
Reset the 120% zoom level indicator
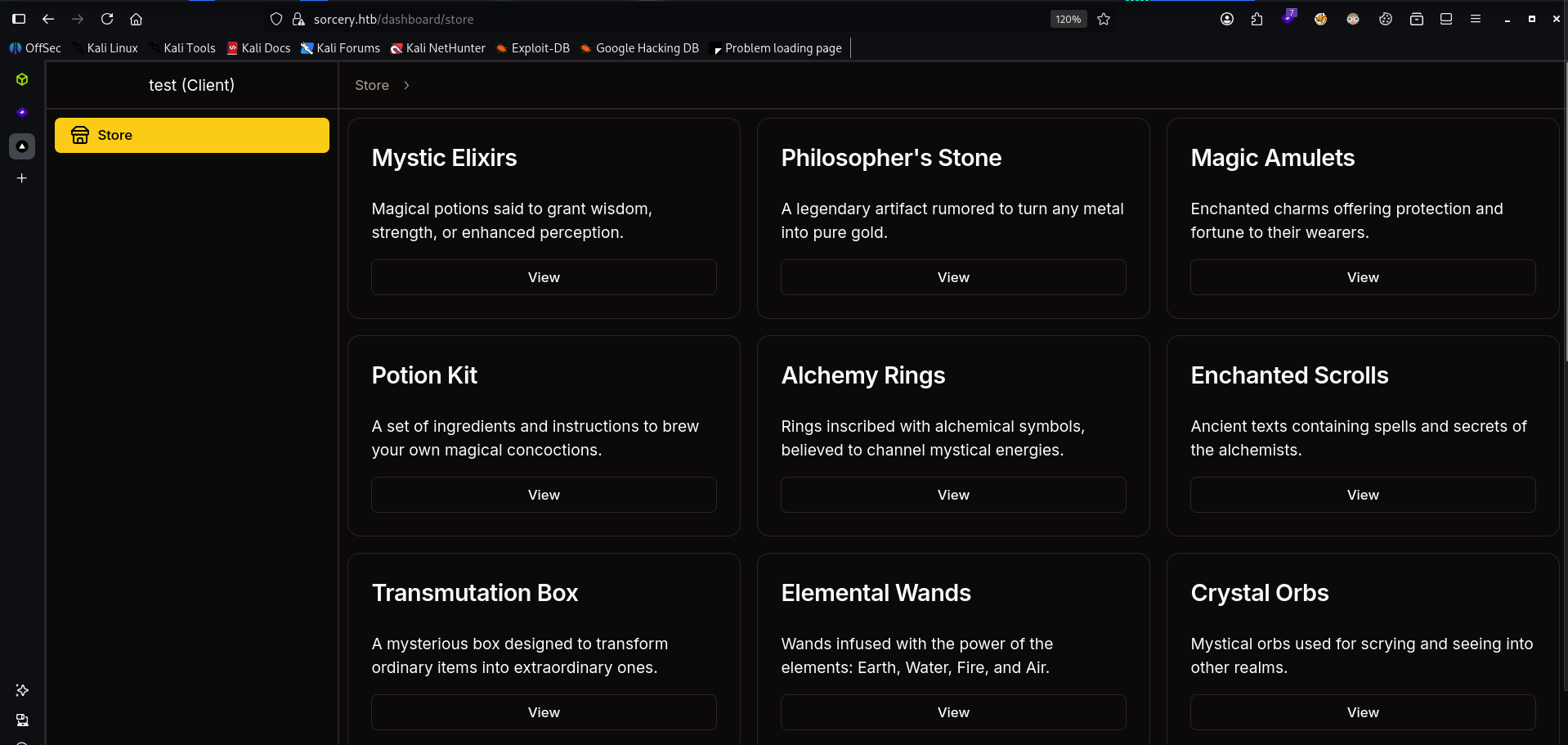[1068, 19]
